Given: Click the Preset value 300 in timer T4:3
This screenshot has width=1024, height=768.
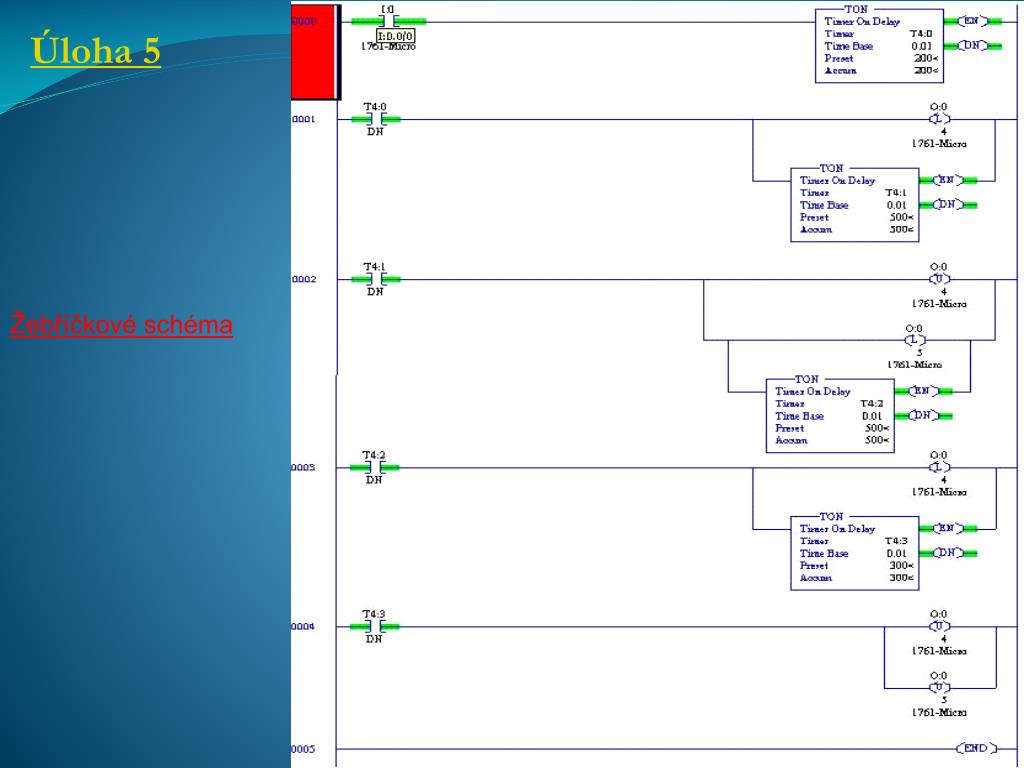Looking at the screenshot, I should tap(901, 565).
